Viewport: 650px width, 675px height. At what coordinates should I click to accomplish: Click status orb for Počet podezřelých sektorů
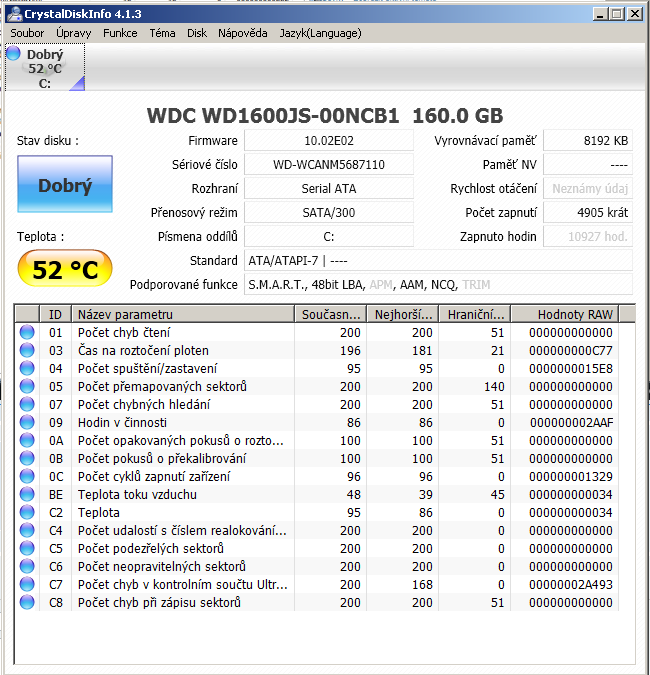pos(27,548)
